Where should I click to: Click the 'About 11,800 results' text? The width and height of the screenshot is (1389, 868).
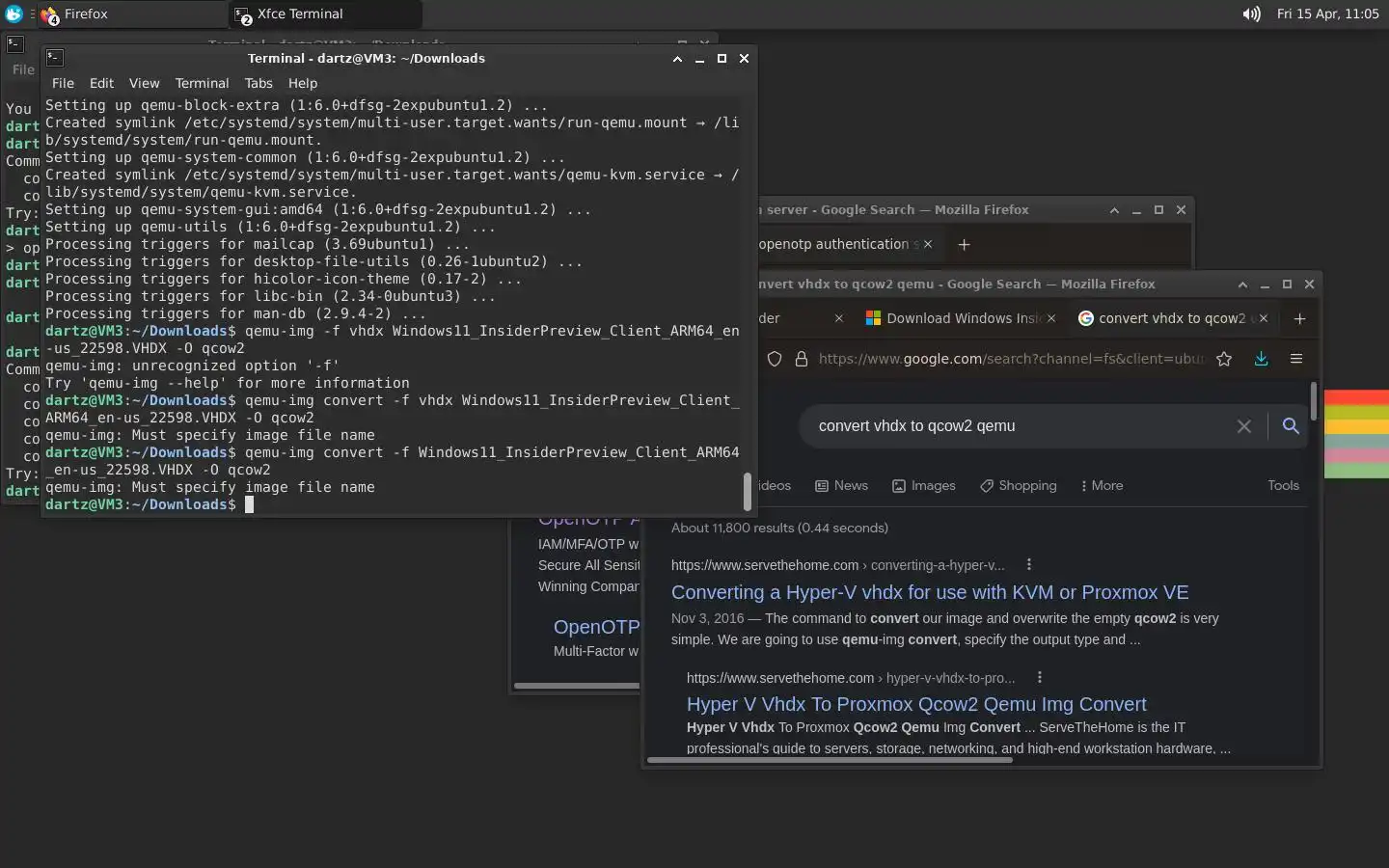(x=779, y=528)
